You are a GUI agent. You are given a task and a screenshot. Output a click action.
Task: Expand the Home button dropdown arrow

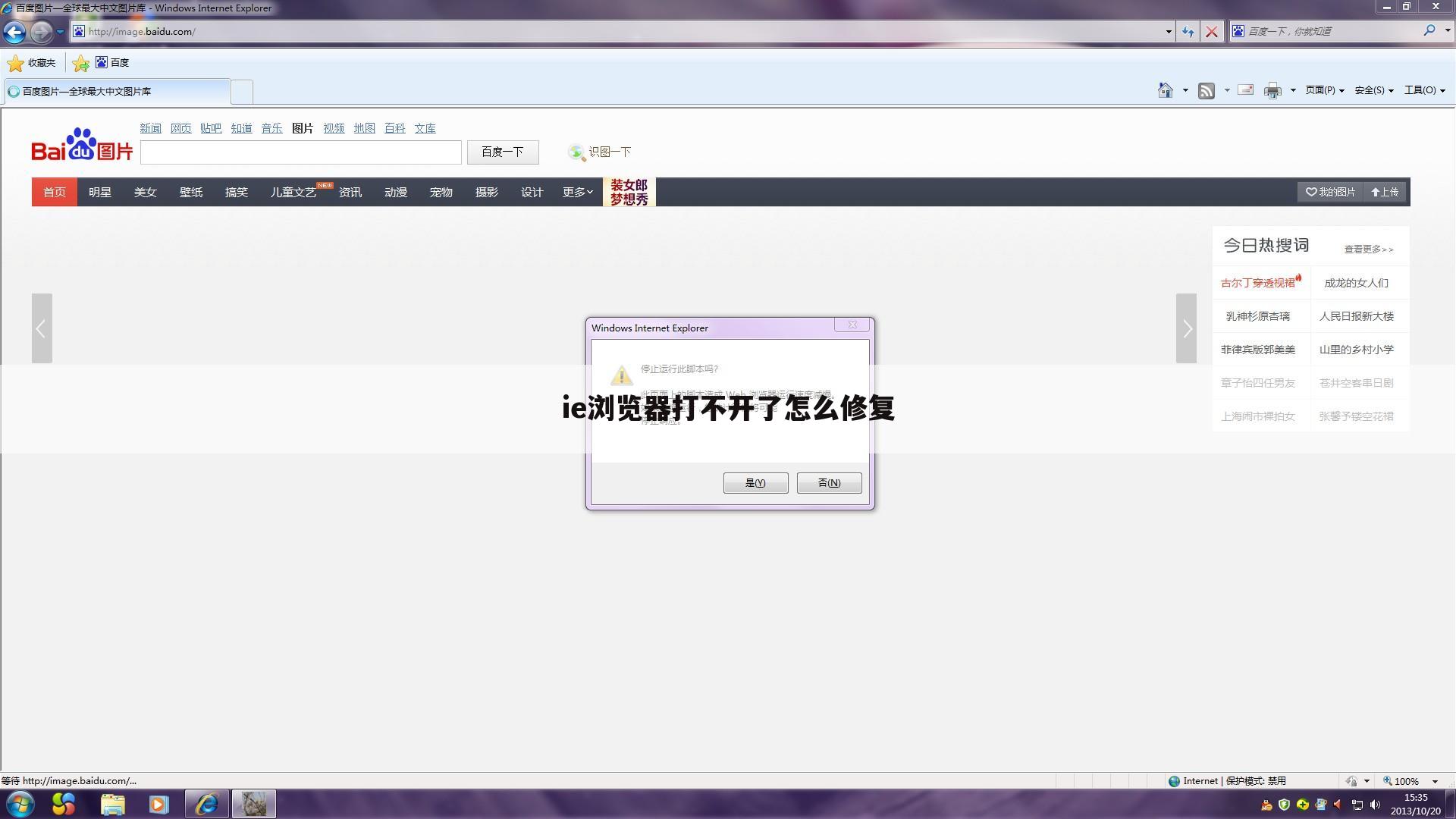pos(1185,90)
